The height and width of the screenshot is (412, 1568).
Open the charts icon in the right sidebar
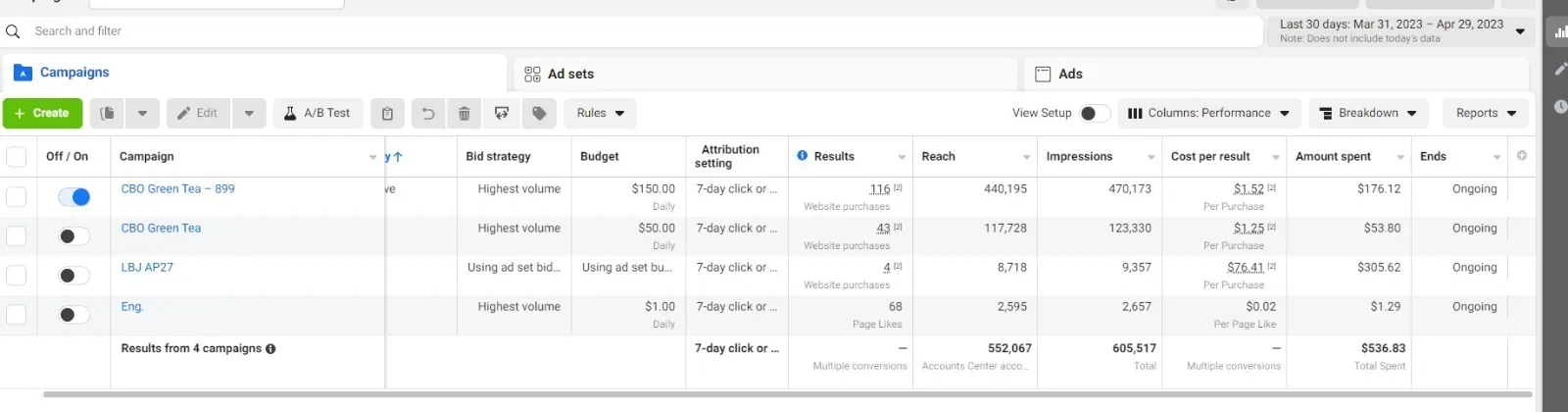(x=1559, y=32)
